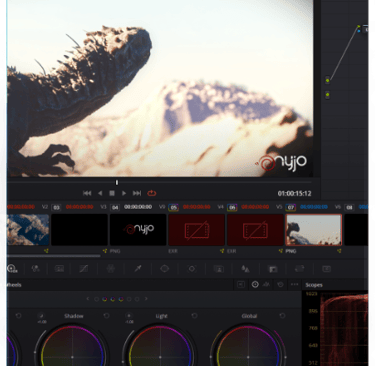Select the second wheel bank dot

(x=105, y=299)
